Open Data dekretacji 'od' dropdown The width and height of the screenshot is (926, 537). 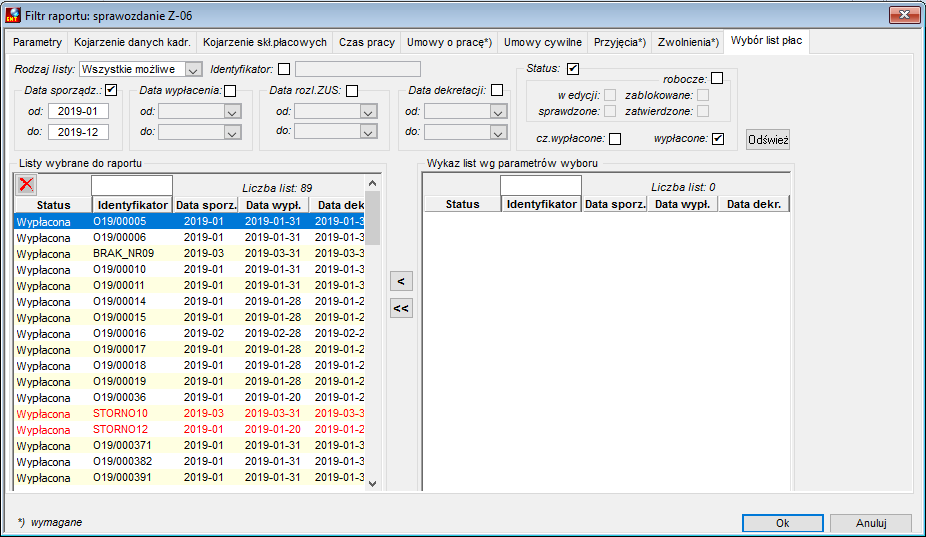coord(498,112)
